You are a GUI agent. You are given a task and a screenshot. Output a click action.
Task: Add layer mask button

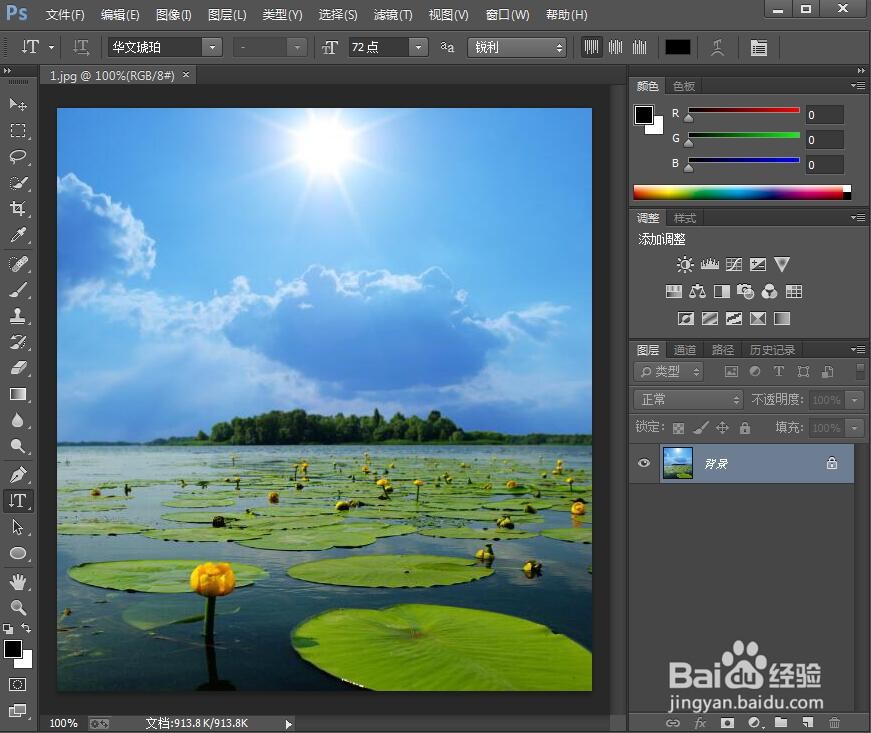(727, 722)
